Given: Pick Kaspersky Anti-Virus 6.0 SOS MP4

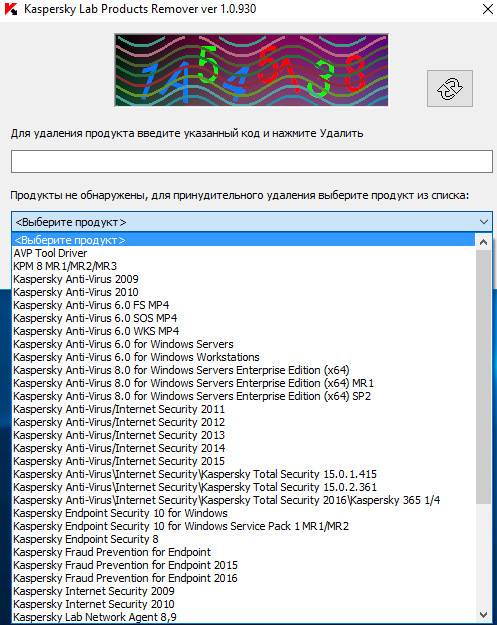Looking at the screenshot, I should [244, 318].
